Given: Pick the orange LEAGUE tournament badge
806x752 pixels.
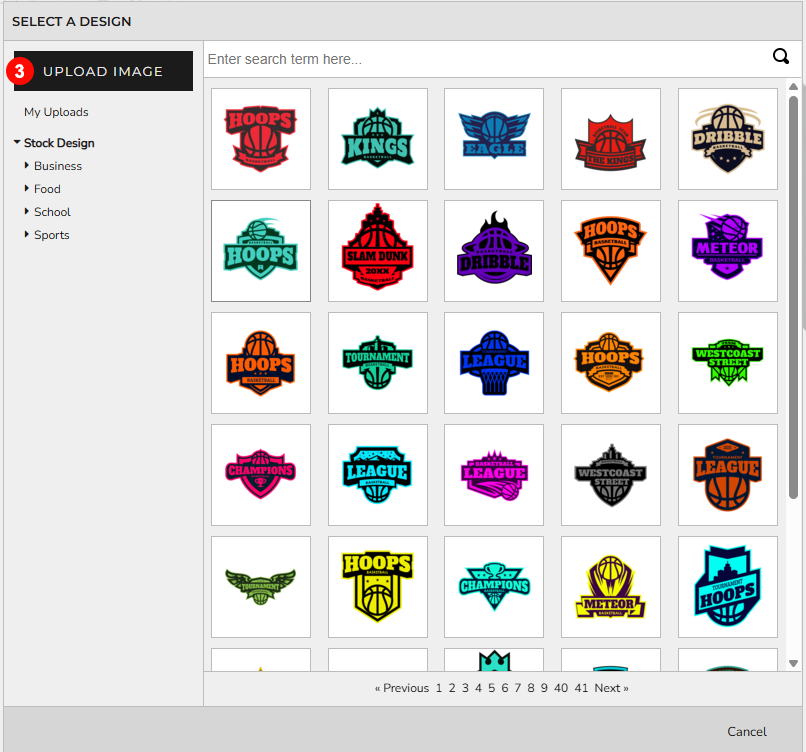Looking at the screenshot, I should [728, 475].
